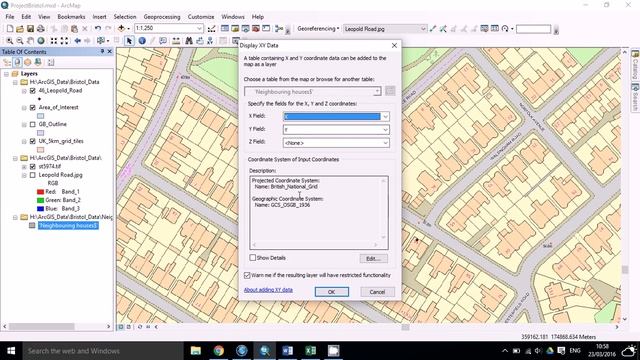Collapse the top-level Layers data frame
The image size is (640, 360).
coord(7,74)
